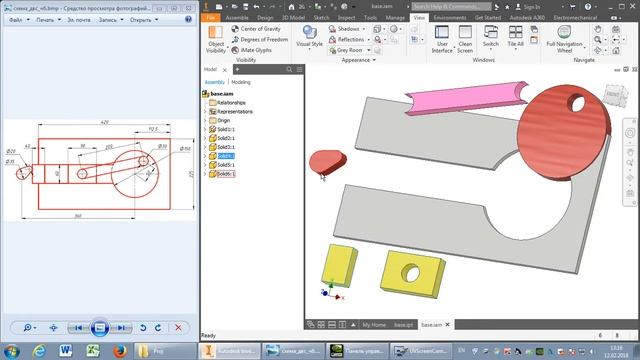Switch to the Inspect ribbon tab
The height and width of the screenshot is (360, 640).
tap(346, 18)
